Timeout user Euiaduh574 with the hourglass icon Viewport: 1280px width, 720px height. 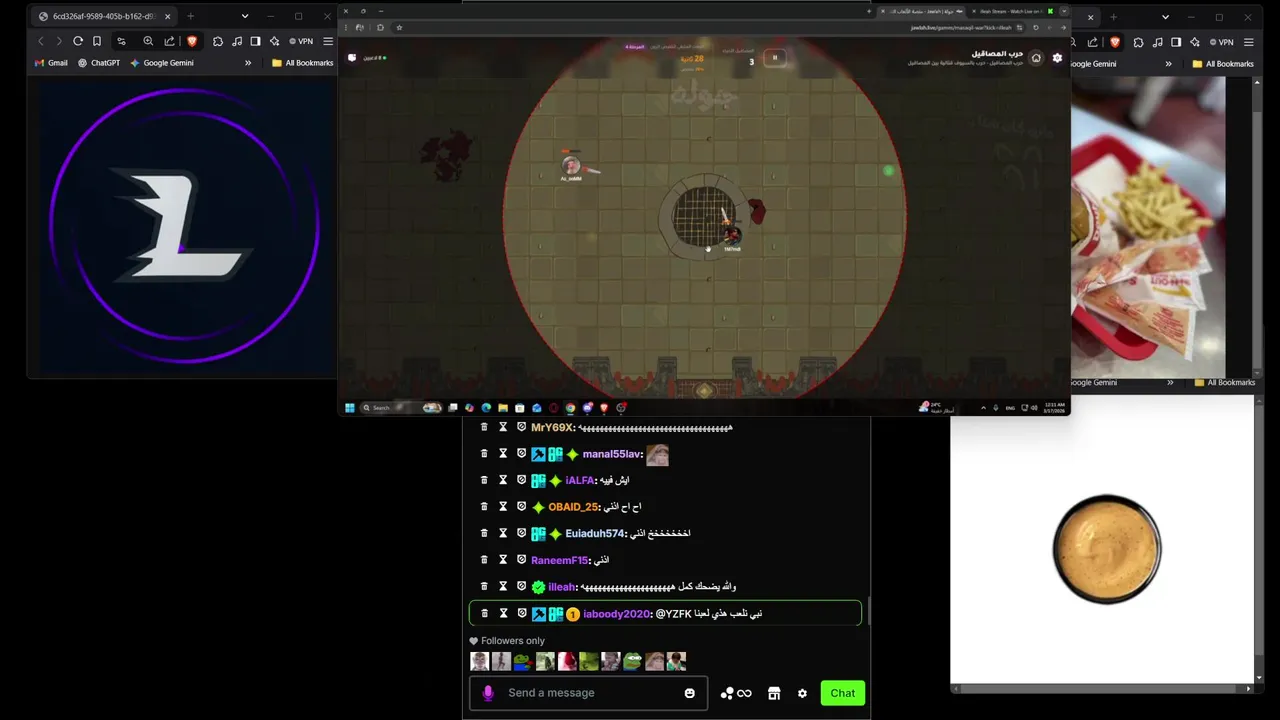[x=503, y=533]
